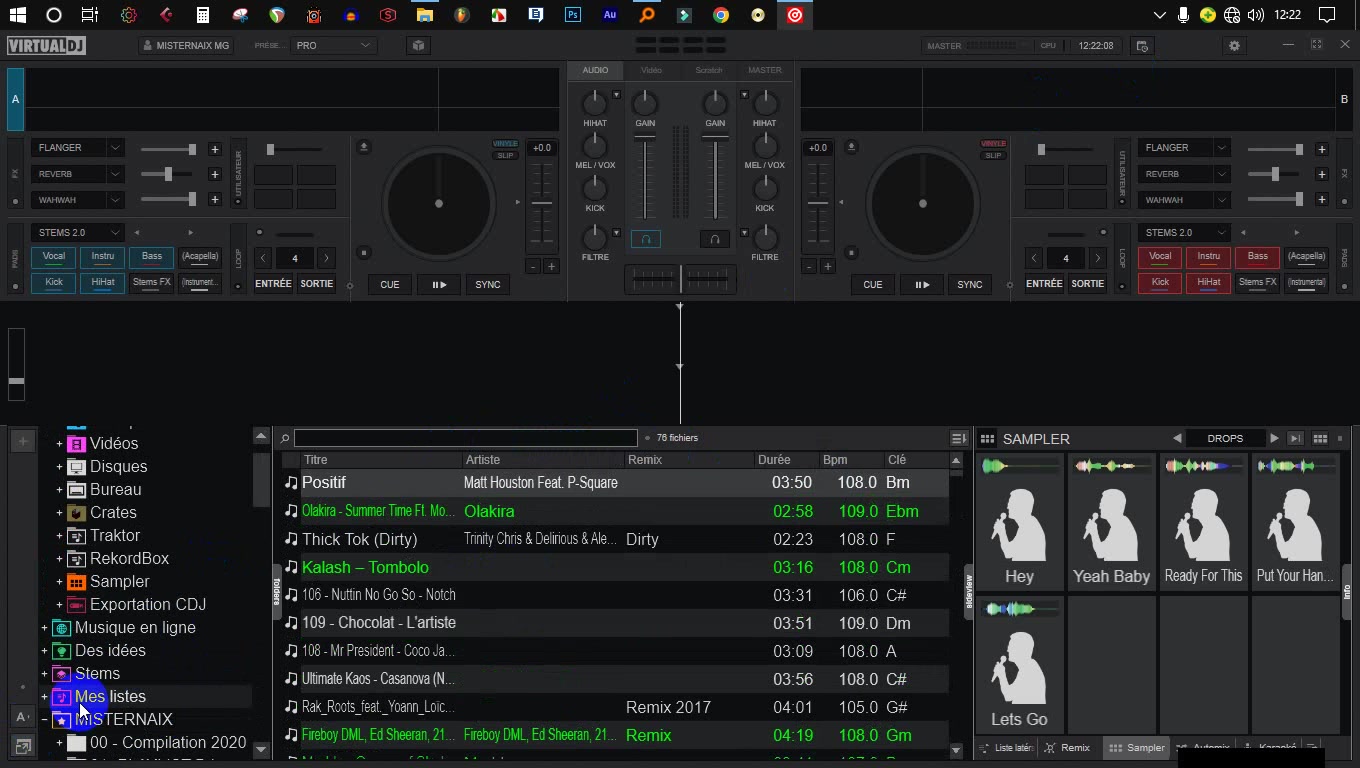Click the 3D cube icon beside the PRO layout
1360x768 pixels.
(x=418, y=45)
